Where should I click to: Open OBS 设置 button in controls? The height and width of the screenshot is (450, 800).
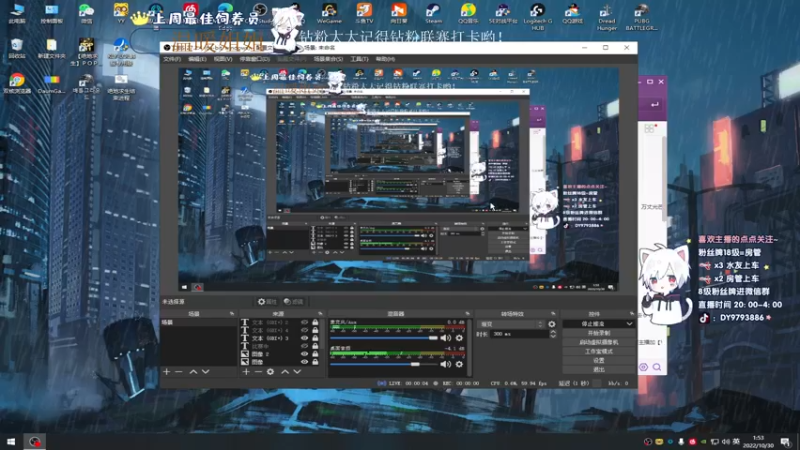click(x=599, y=360)
